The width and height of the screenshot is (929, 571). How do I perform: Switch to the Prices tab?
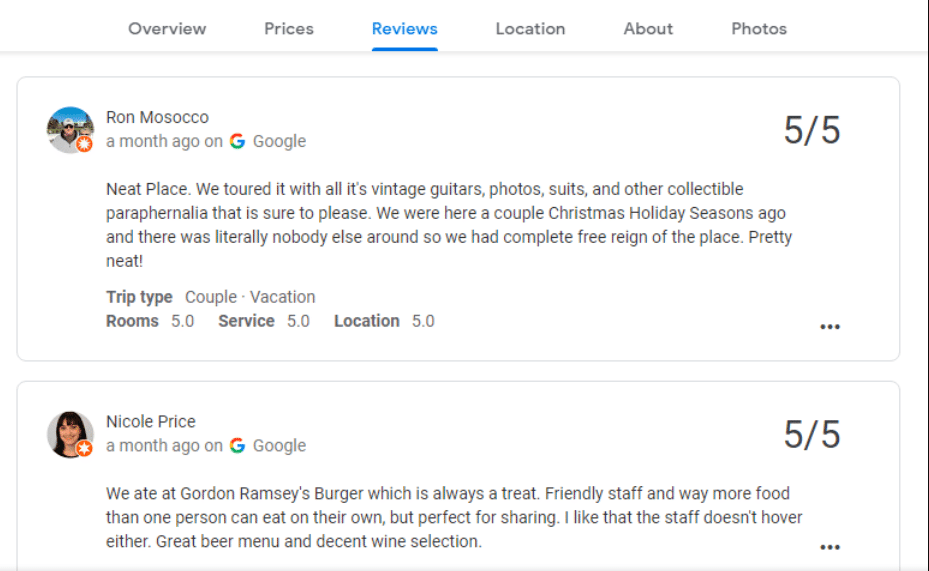(x=289, y=29)
